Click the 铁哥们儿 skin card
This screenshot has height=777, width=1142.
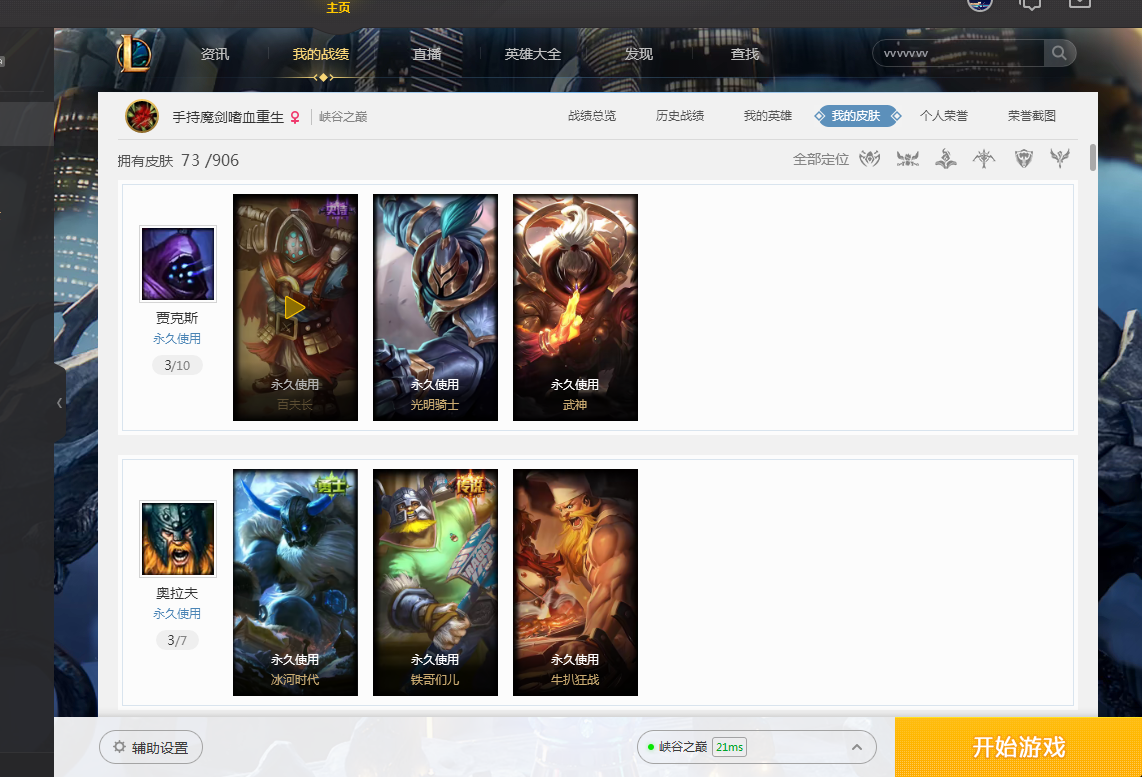tap(436, 583)
